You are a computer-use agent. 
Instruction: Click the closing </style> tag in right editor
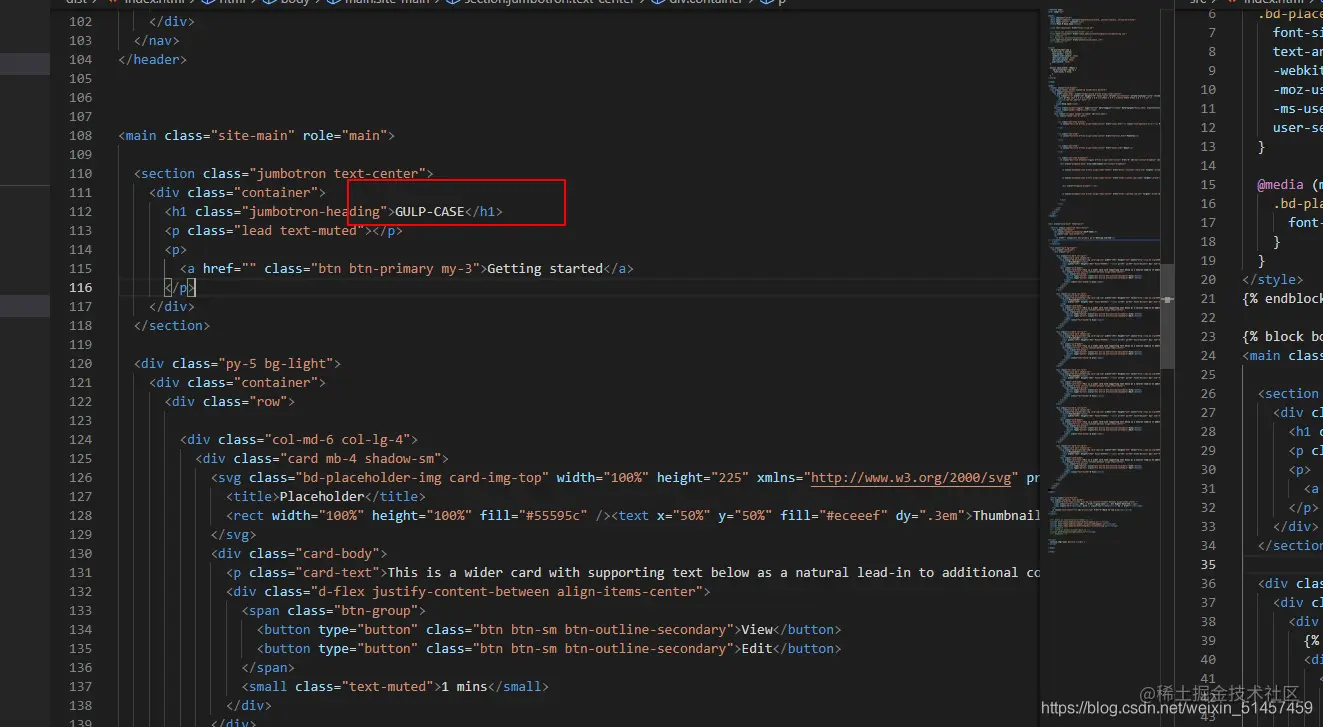click(x=1273, y=280)
